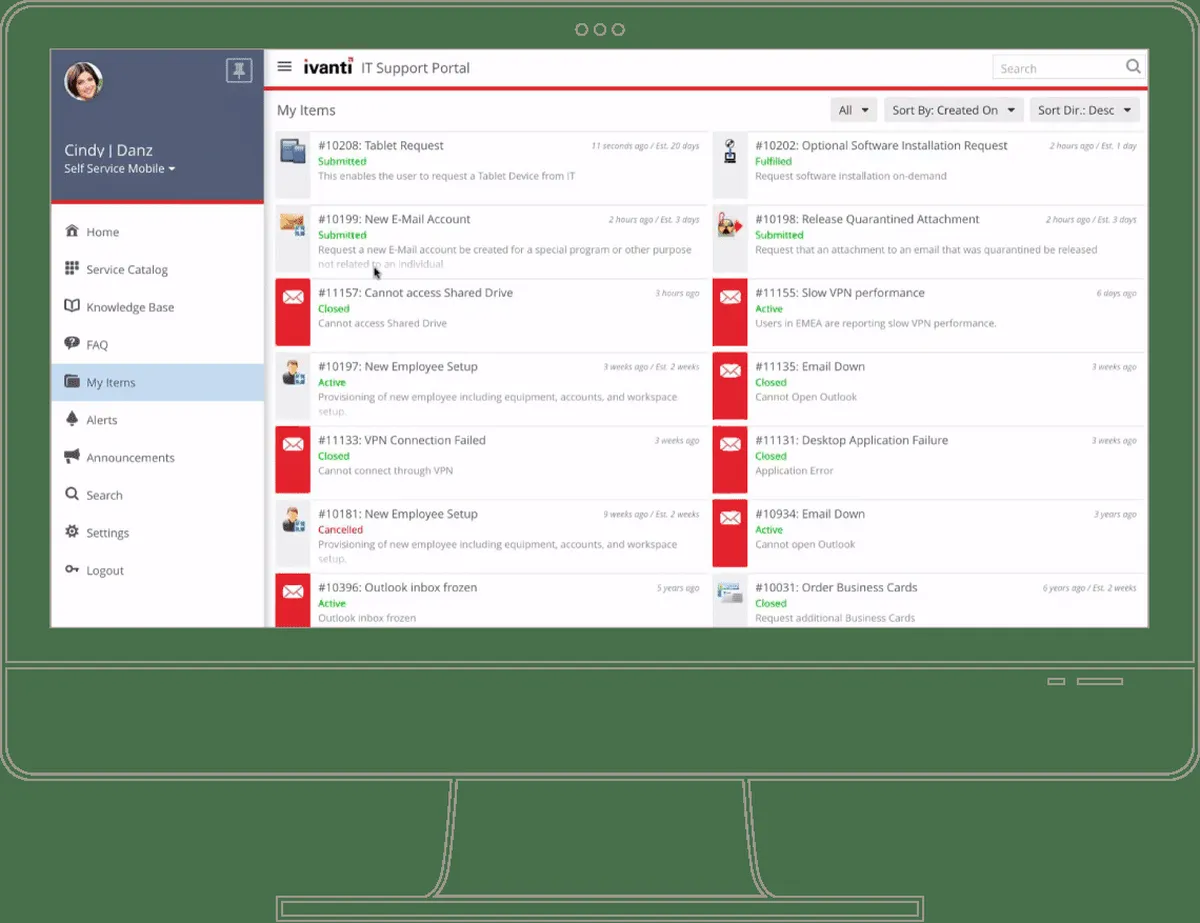Image resolution: width=1200 pixels, height=923 pixels.
Task: Open item #10031: Order Business Cards
Action: pyautogui.click(x=836, y=588)
